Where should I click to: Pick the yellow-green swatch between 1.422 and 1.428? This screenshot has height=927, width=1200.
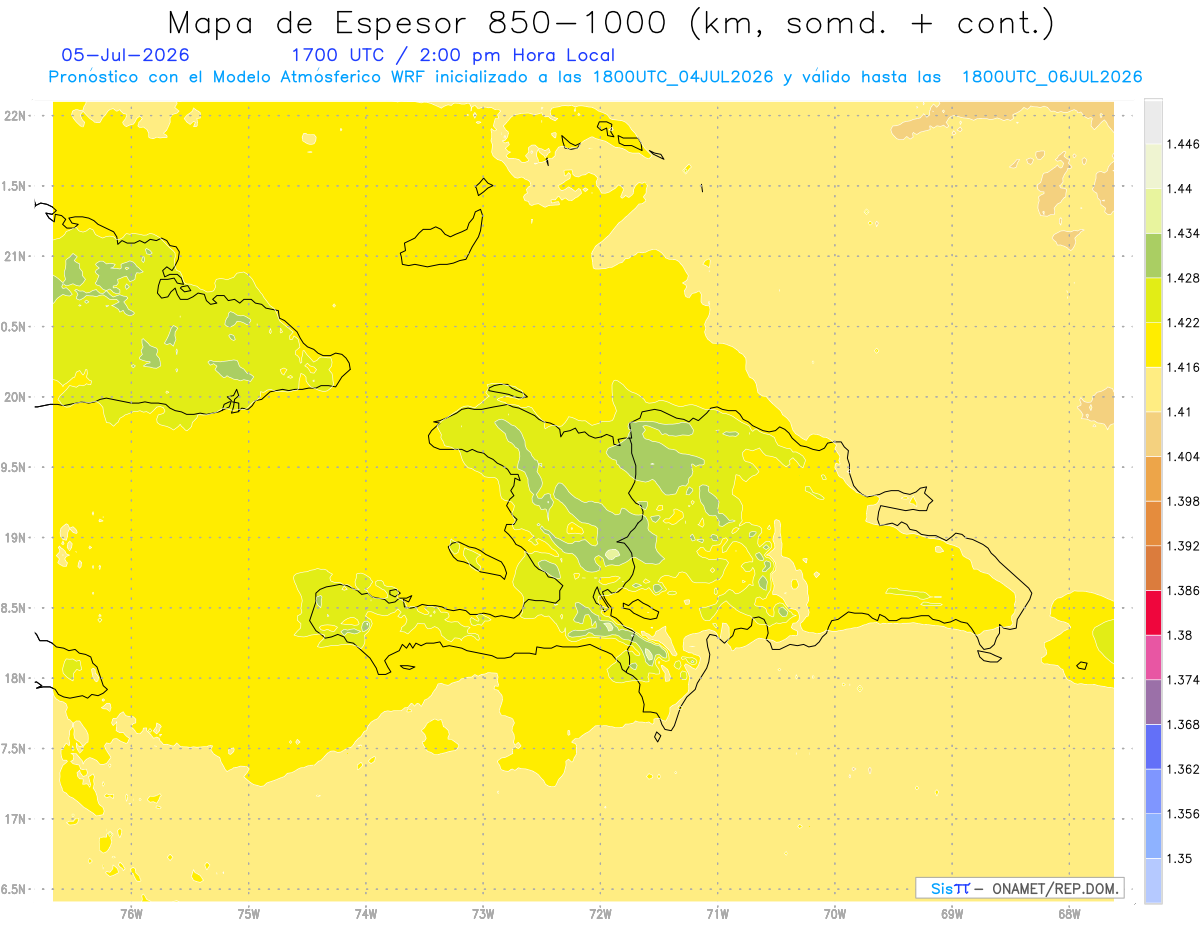coord(1153,300)
